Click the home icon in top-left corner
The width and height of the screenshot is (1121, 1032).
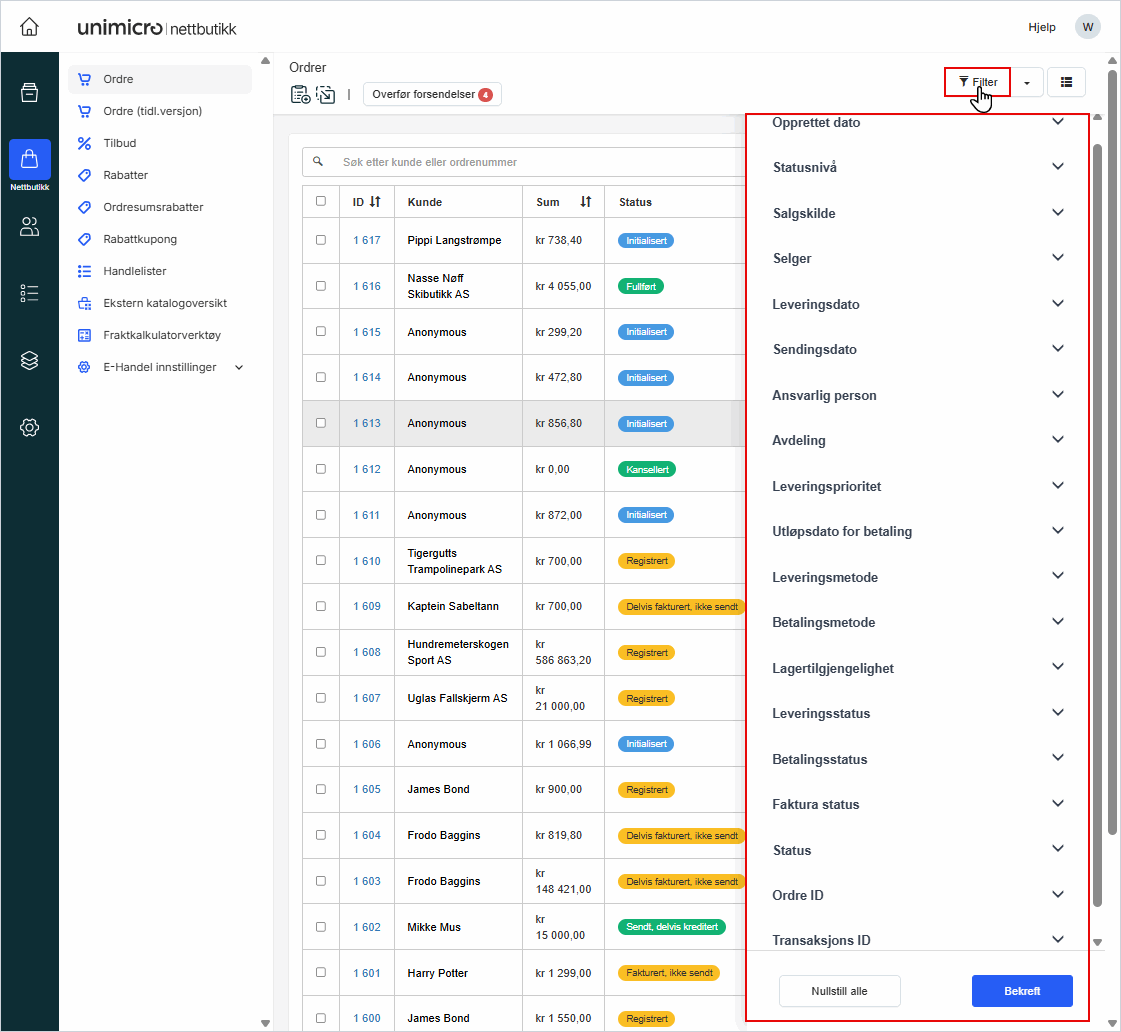click(x=30, y=27)
